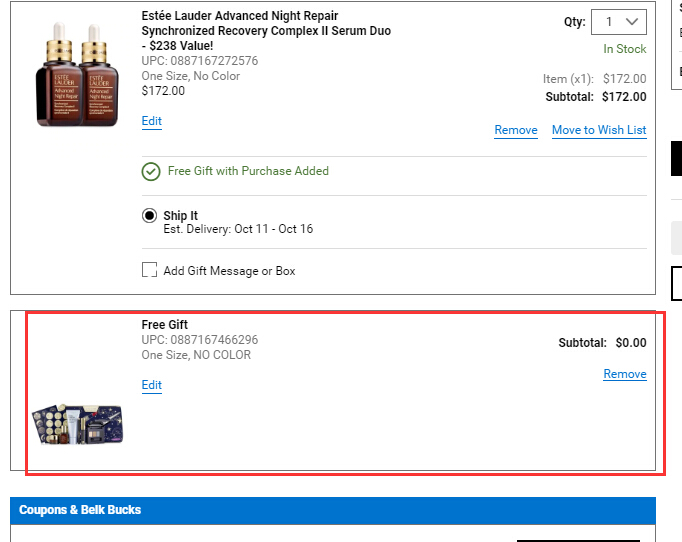
Task: Remove the Estée Lauder serum from the bag
Action: (x=516, y=130)
